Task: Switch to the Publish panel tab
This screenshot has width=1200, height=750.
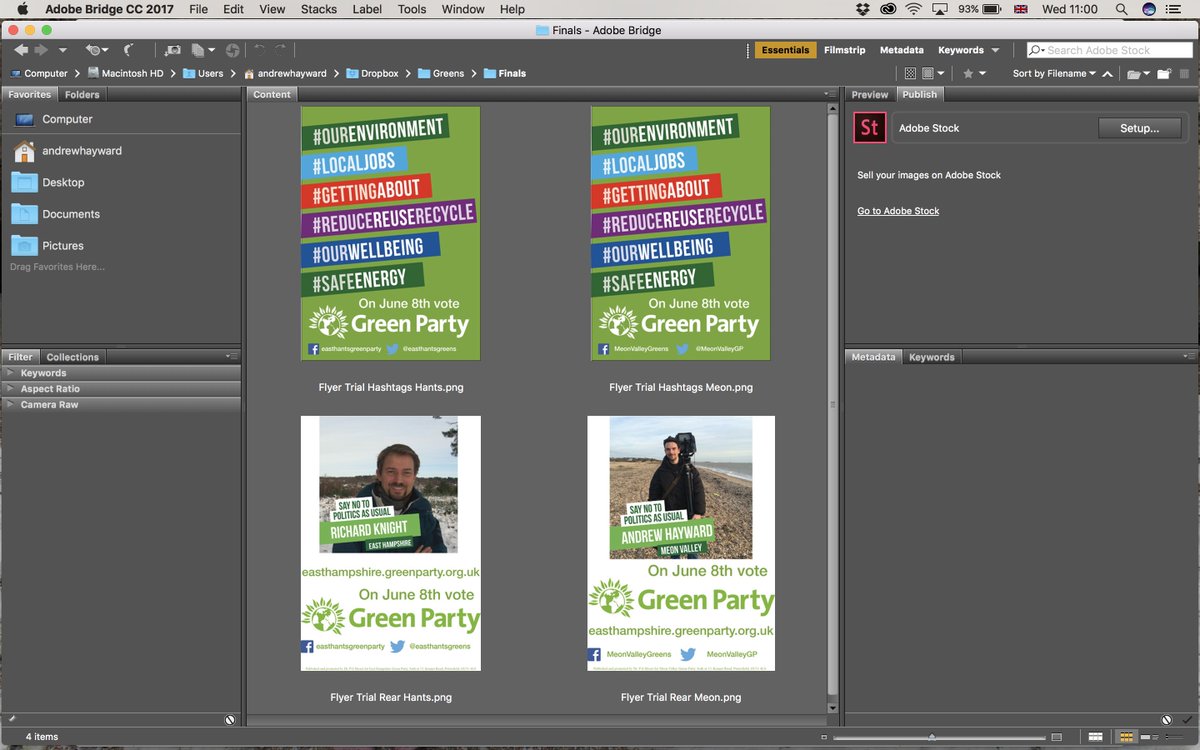Action: coord(919,95)
